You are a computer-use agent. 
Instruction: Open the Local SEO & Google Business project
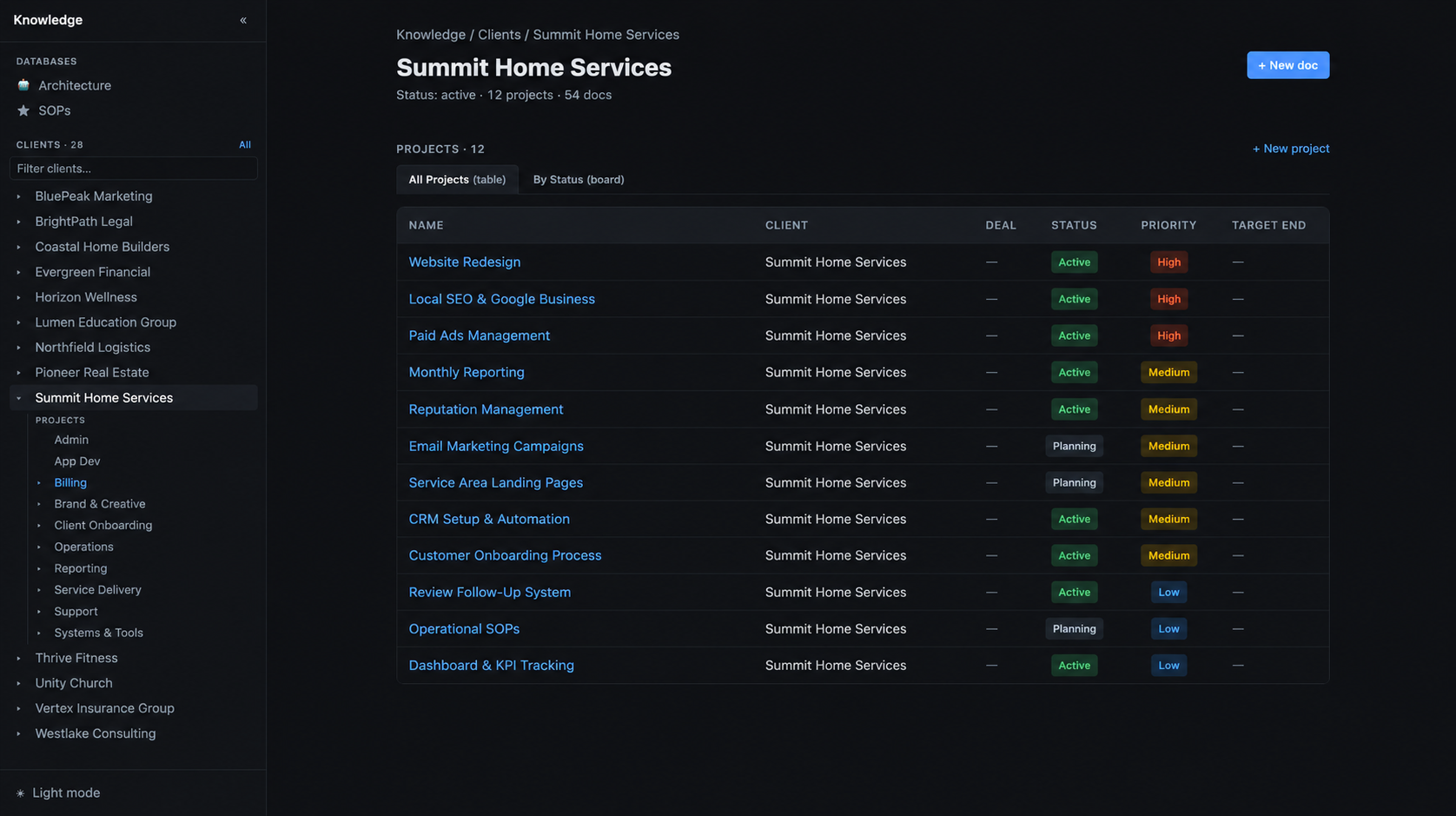click(502, 299)
